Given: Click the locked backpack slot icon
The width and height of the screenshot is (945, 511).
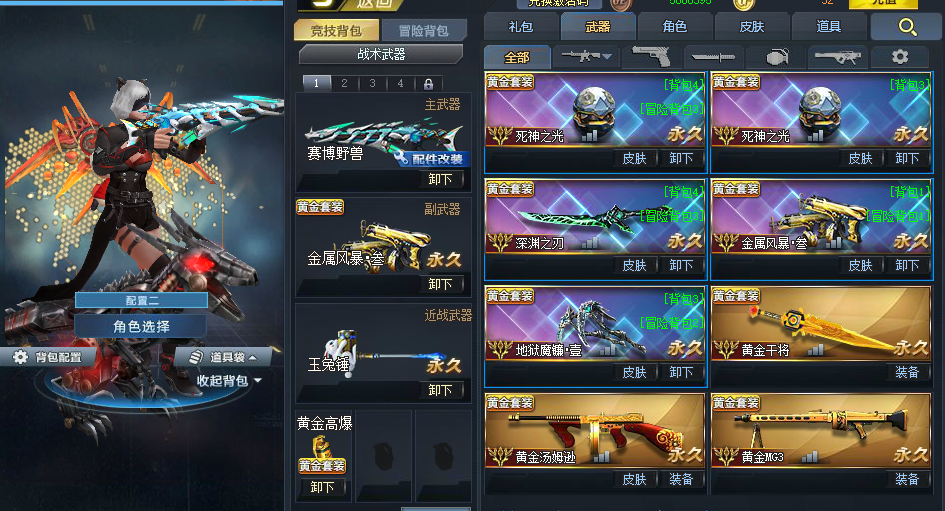Looking at the screenshot, I should (428, 83).
